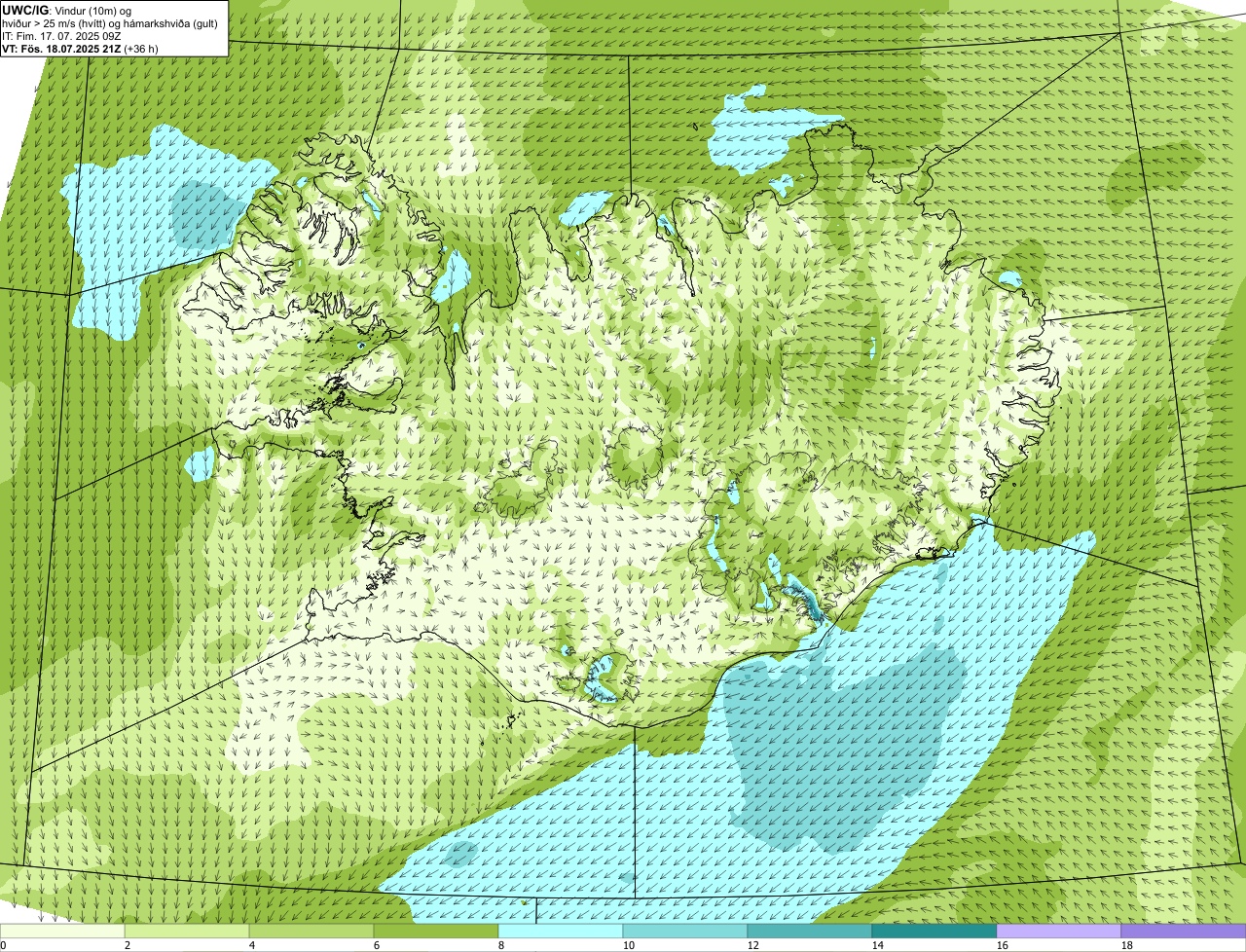Screen dimensions: 1246x952
Task: Click the lavender 16–18 m/s legend swatch
Action: coord(1059,932)
